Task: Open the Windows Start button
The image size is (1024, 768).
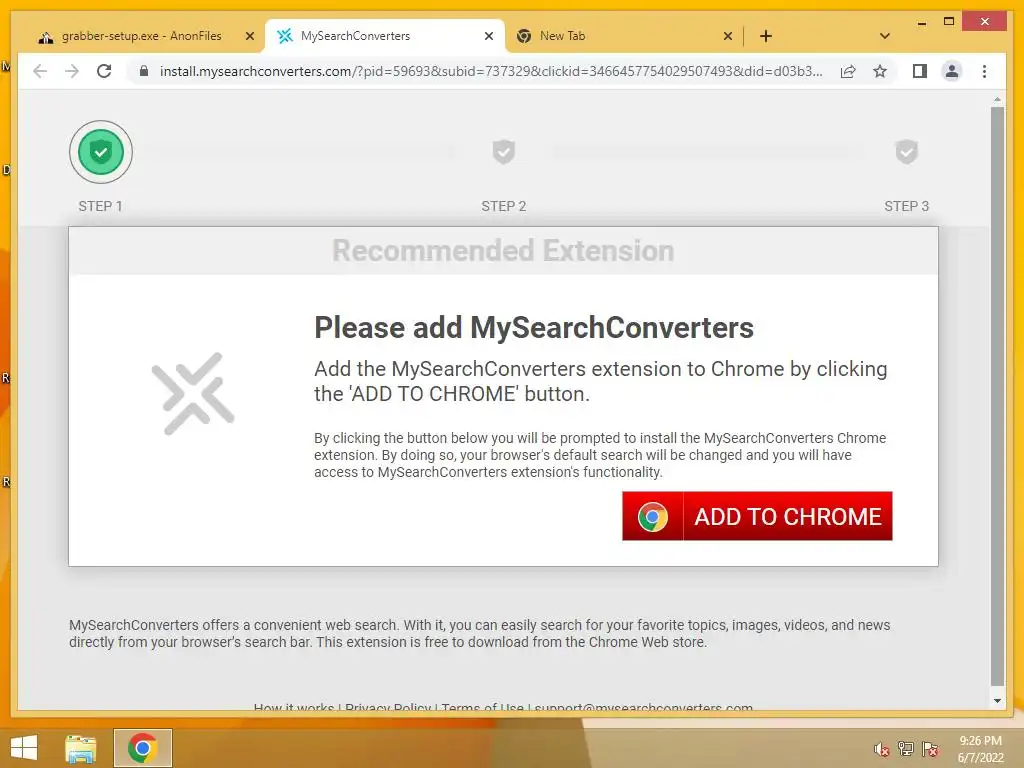Action: 24,748
